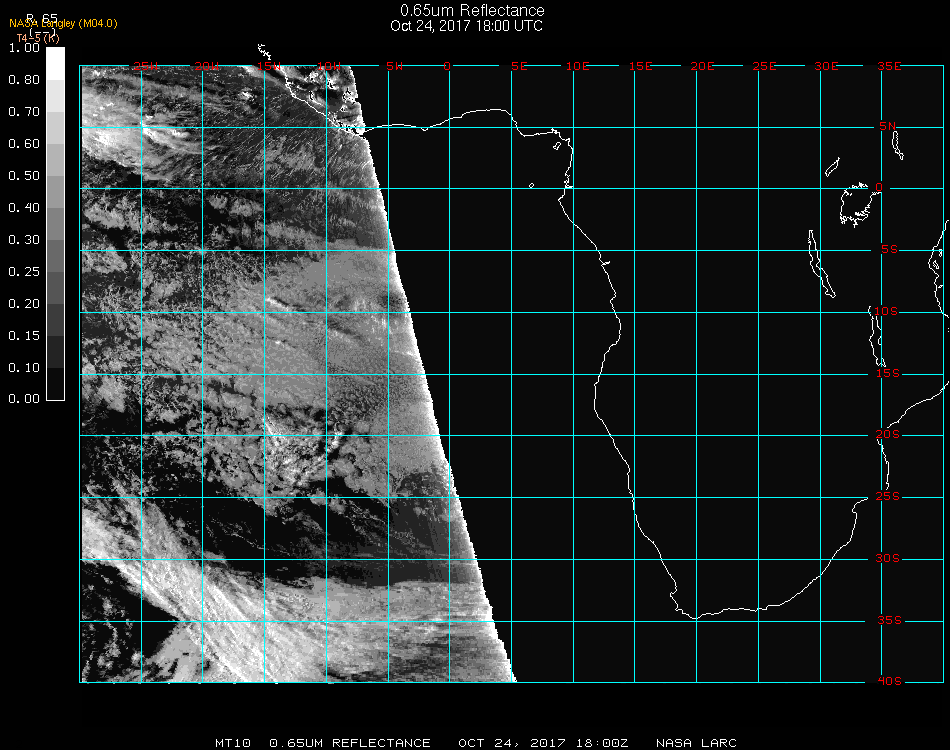Click the footer "0.65UM REFLECTANCE" text
The image size is (950, 750).
350,743
